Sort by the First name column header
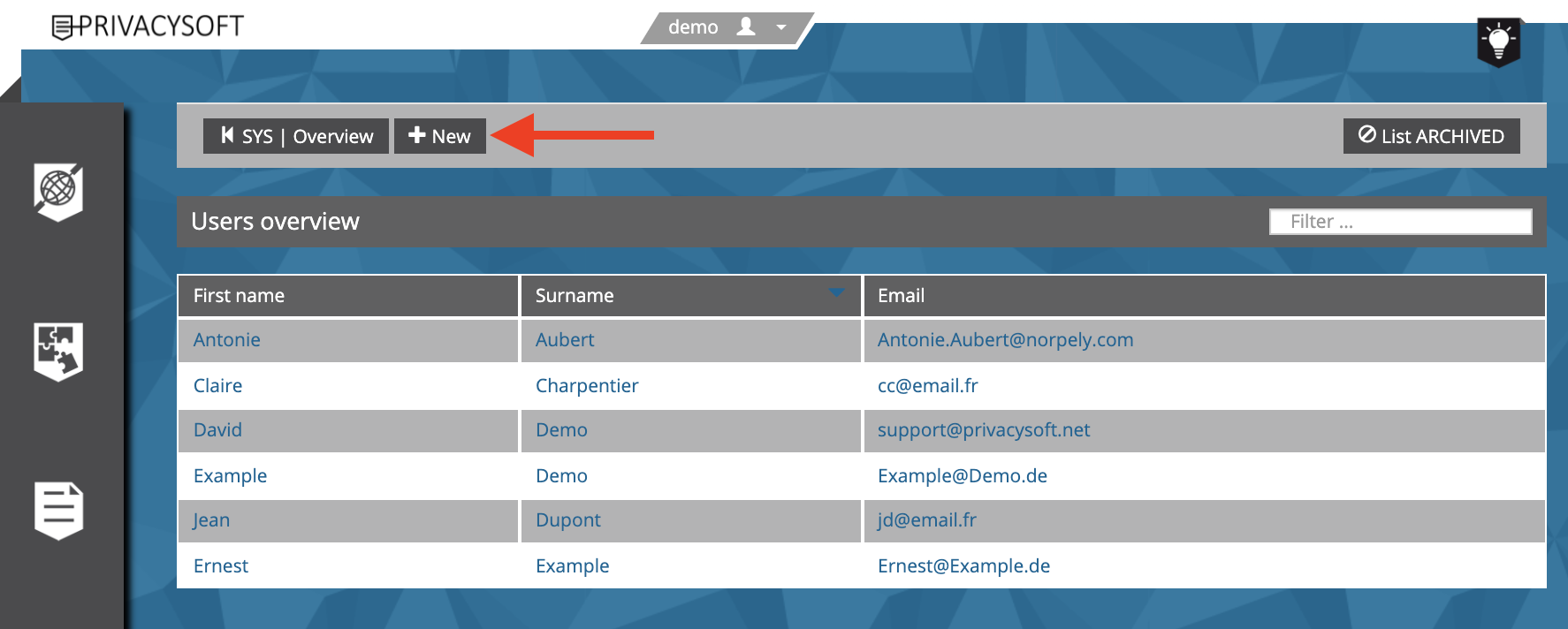This screenshot has height=629, width=1568. point(347,296)
